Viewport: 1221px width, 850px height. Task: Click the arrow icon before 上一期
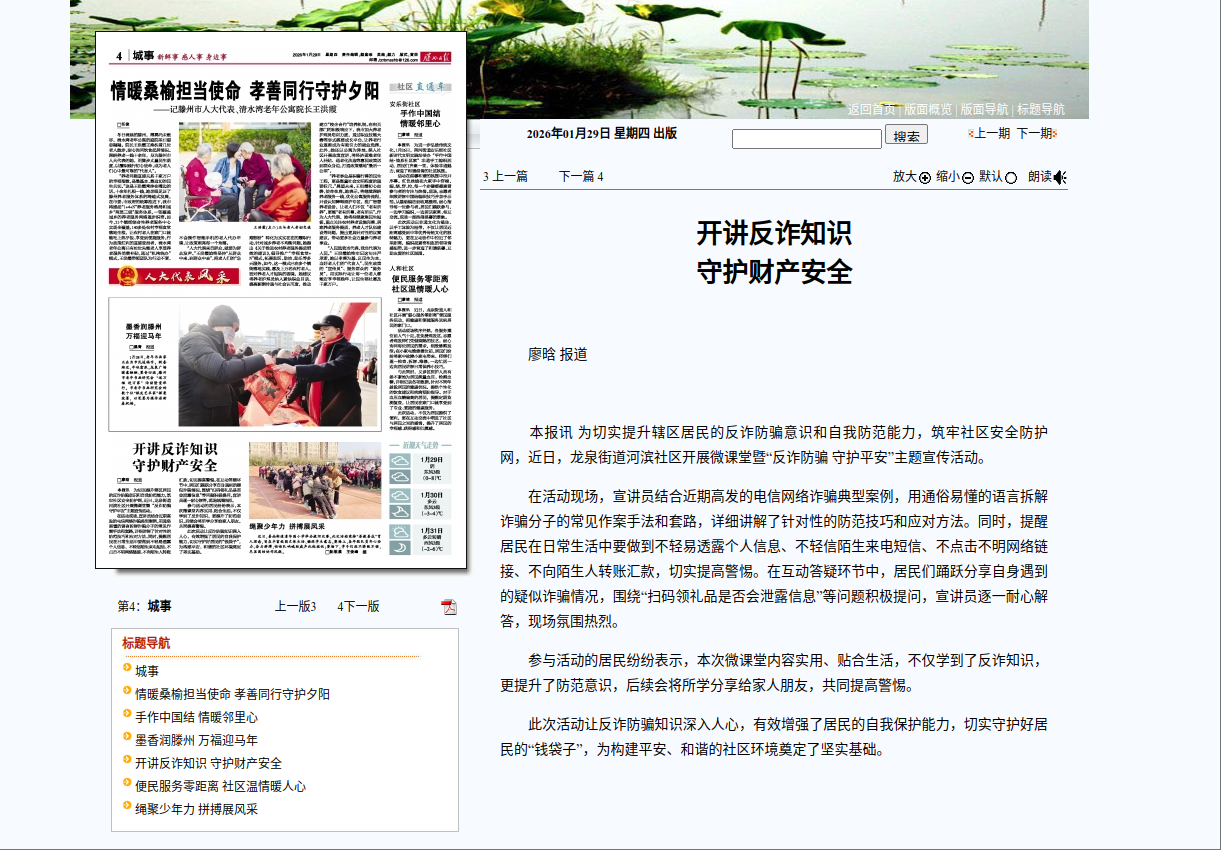[971, 133]
